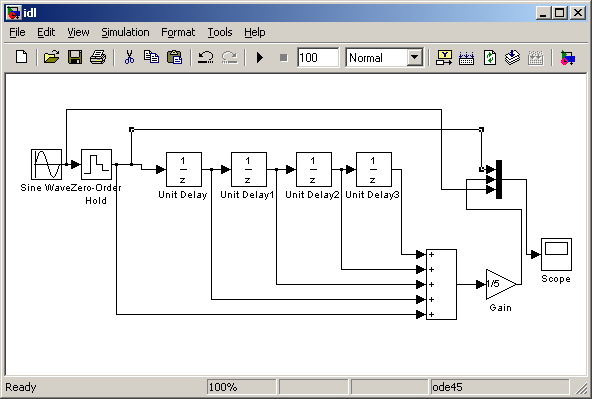Click the '100%' zoom status field
592x399 pixels.
click(x=242, y=387)
